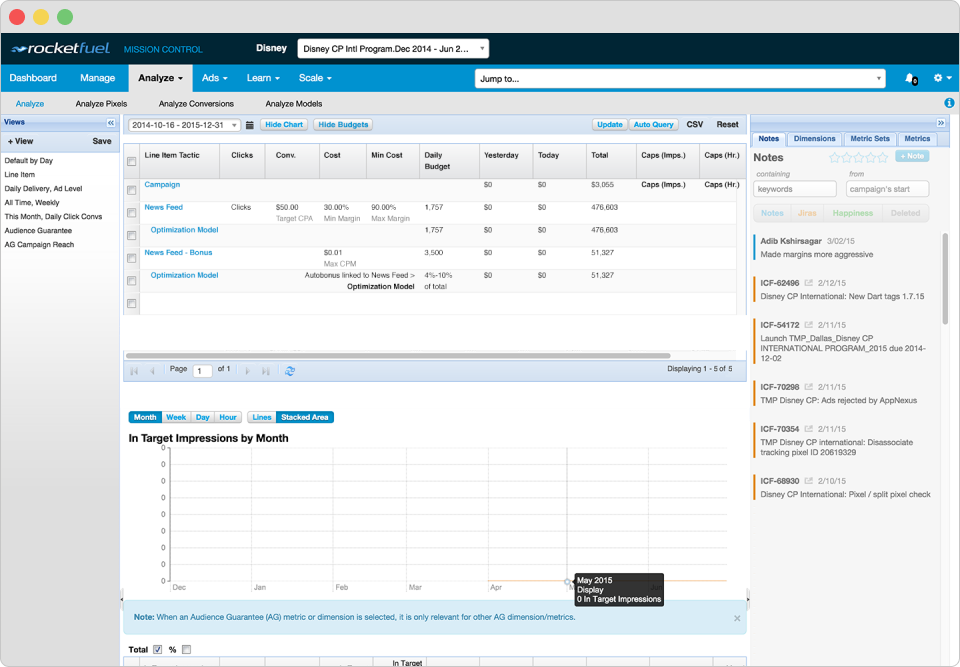Screen dimensions: 960x667
Task: Go to previous page icon
Action: pos(152,371)
